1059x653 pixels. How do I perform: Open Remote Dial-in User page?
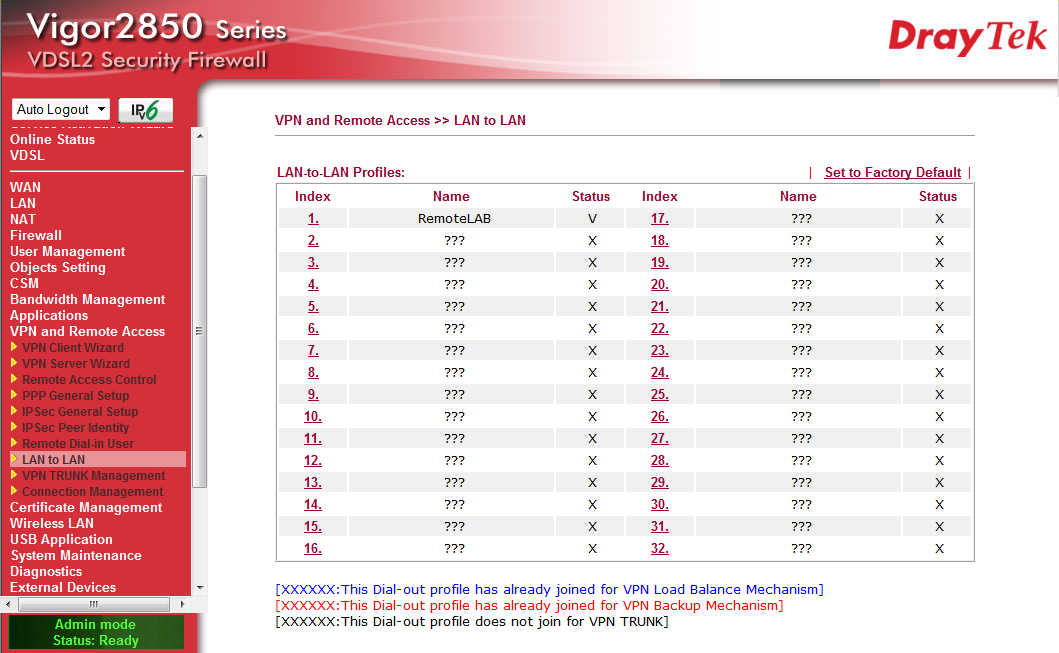[78, 444]
